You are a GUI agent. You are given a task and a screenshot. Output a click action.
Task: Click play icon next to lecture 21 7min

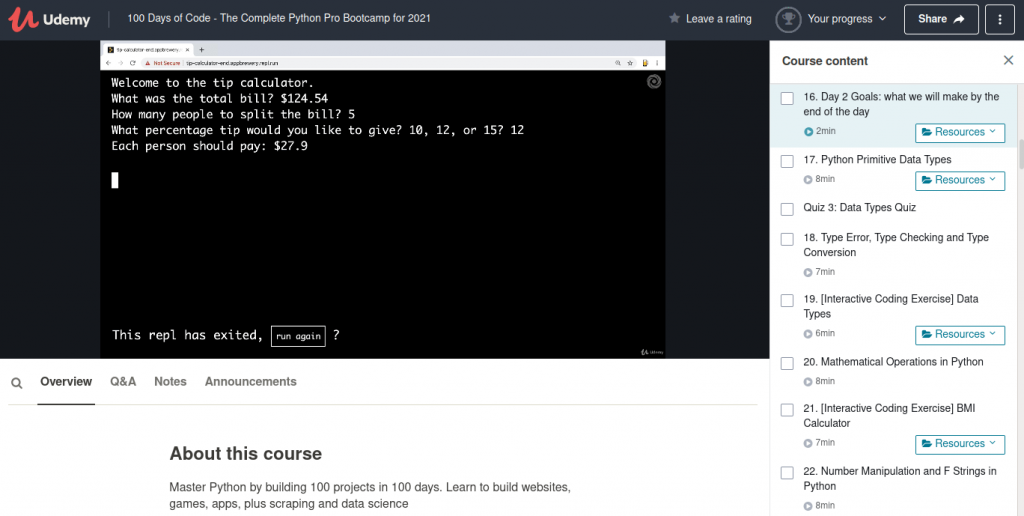808,443
